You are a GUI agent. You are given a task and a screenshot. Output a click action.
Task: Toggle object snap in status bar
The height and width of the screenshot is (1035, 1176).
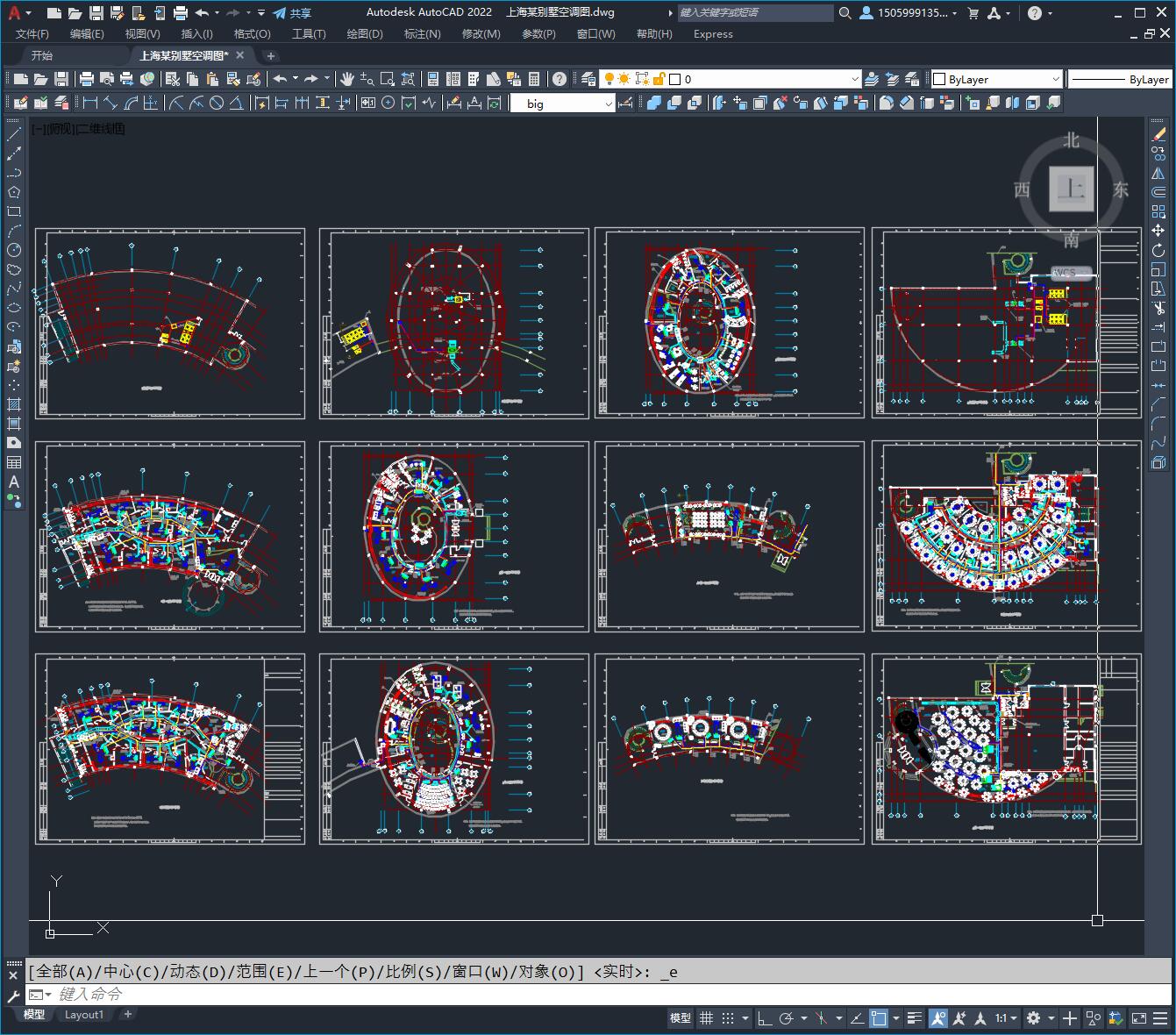(x=879, y=1018)
